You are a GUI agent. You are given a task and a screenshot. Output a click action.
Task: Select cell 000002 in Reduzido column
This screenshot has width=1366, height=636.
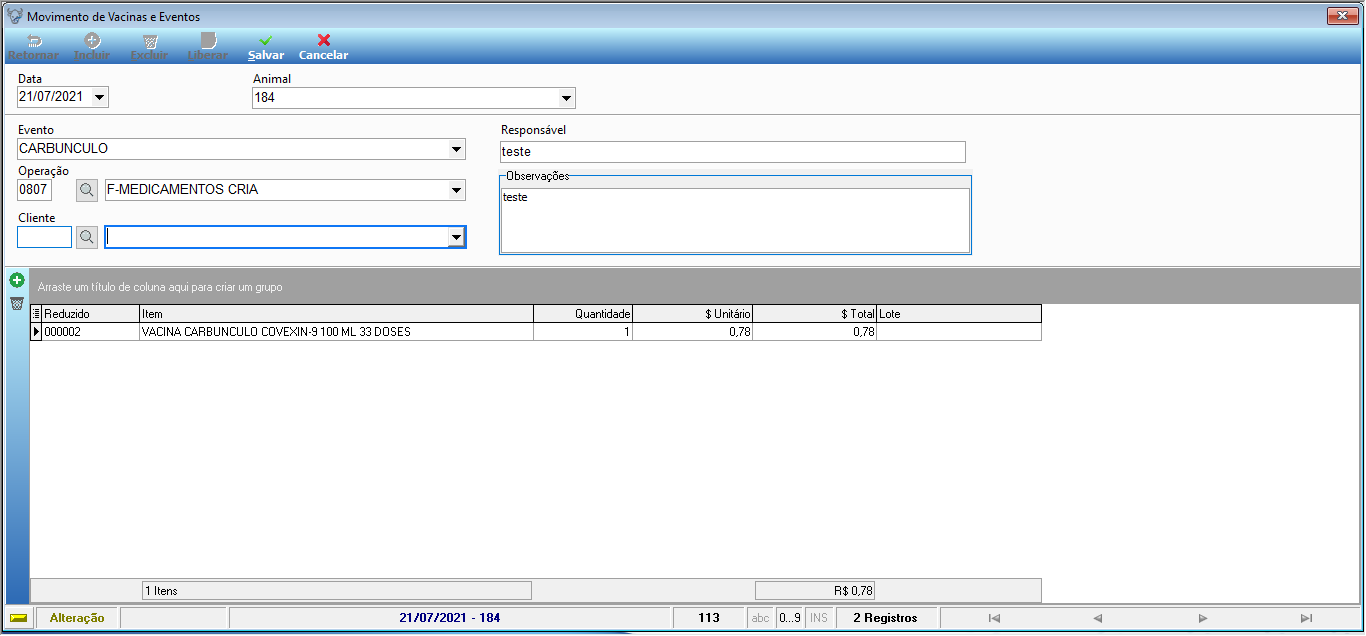click(90, 332)
